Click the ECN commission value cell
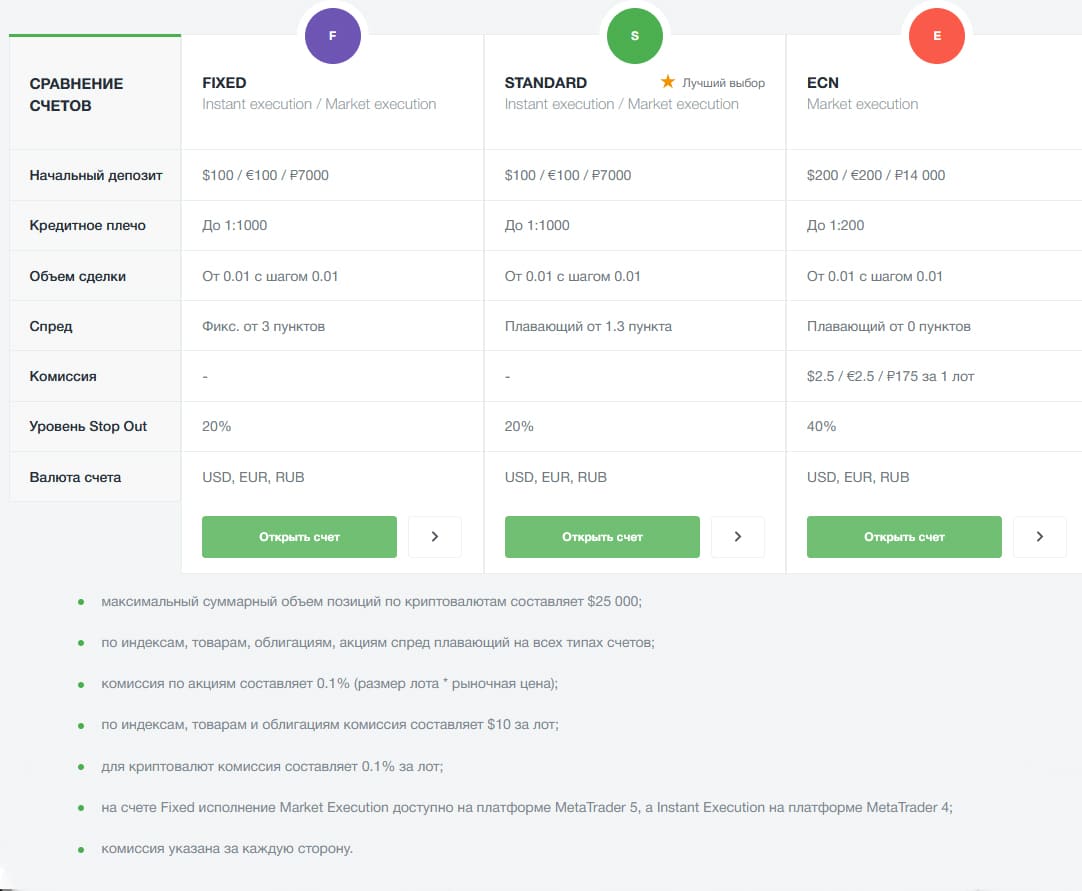Viewport: 1082px width, 891px height. pyautogui.click(x=890, y=376)
